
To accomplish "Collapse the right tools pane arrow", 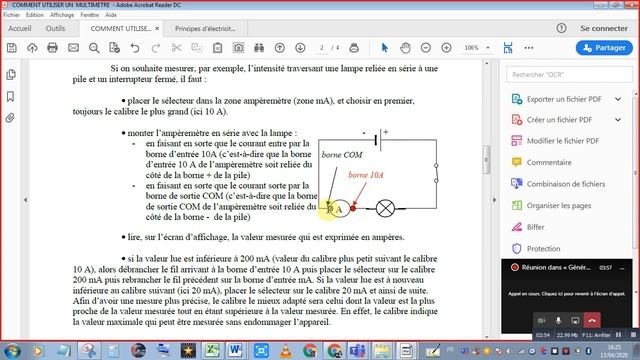I will pyautogui.click(x=494, y=200).
